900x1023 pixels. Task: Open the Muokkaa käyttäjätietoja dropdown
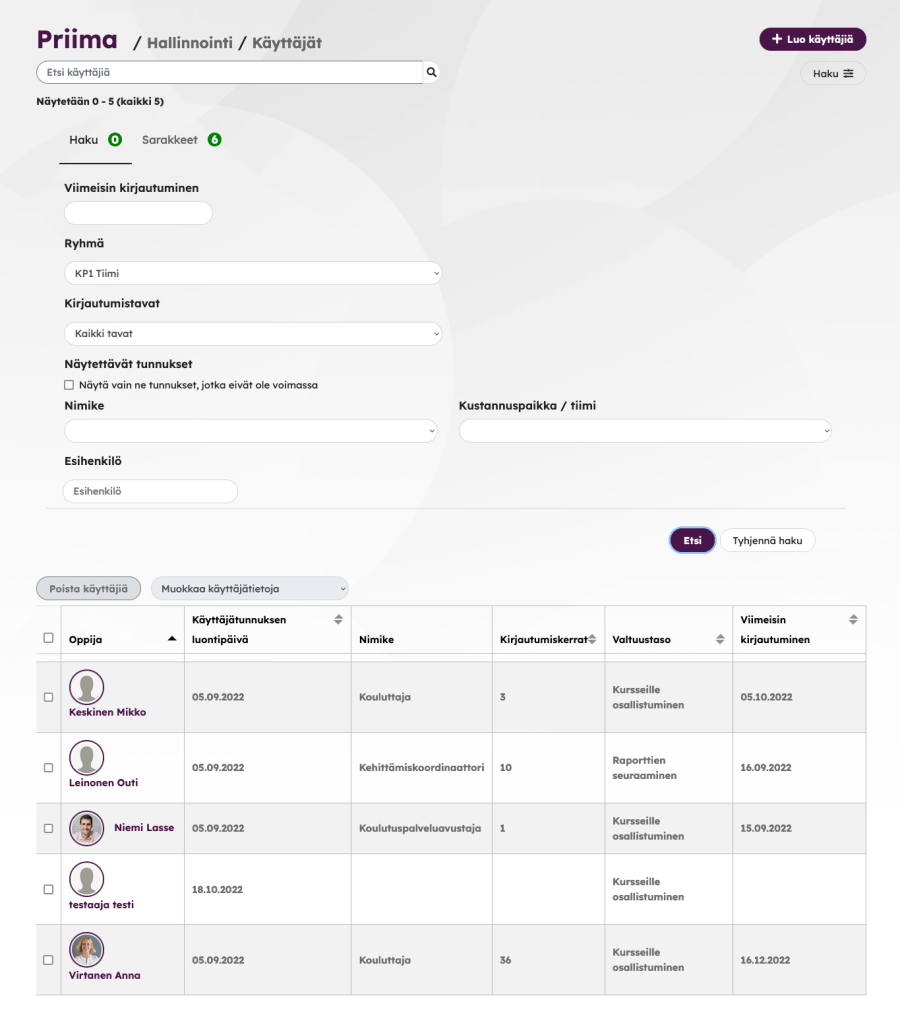pyautogui.click(x=250, y=589)
